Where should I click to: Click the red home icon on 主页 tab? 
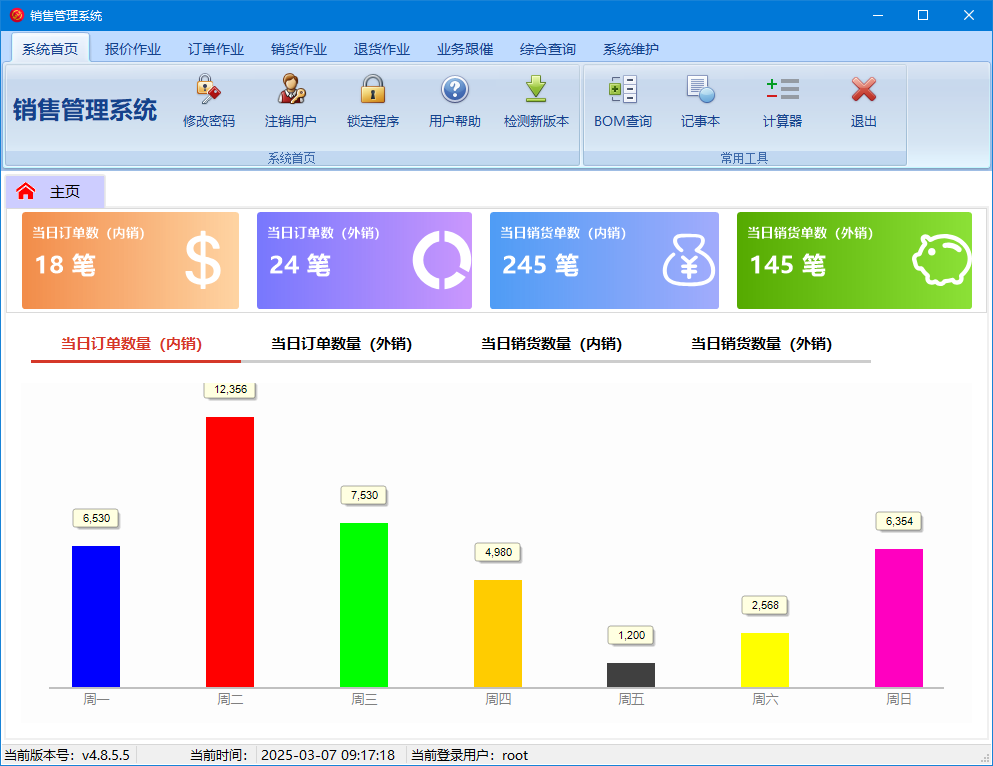pos(26,191)
